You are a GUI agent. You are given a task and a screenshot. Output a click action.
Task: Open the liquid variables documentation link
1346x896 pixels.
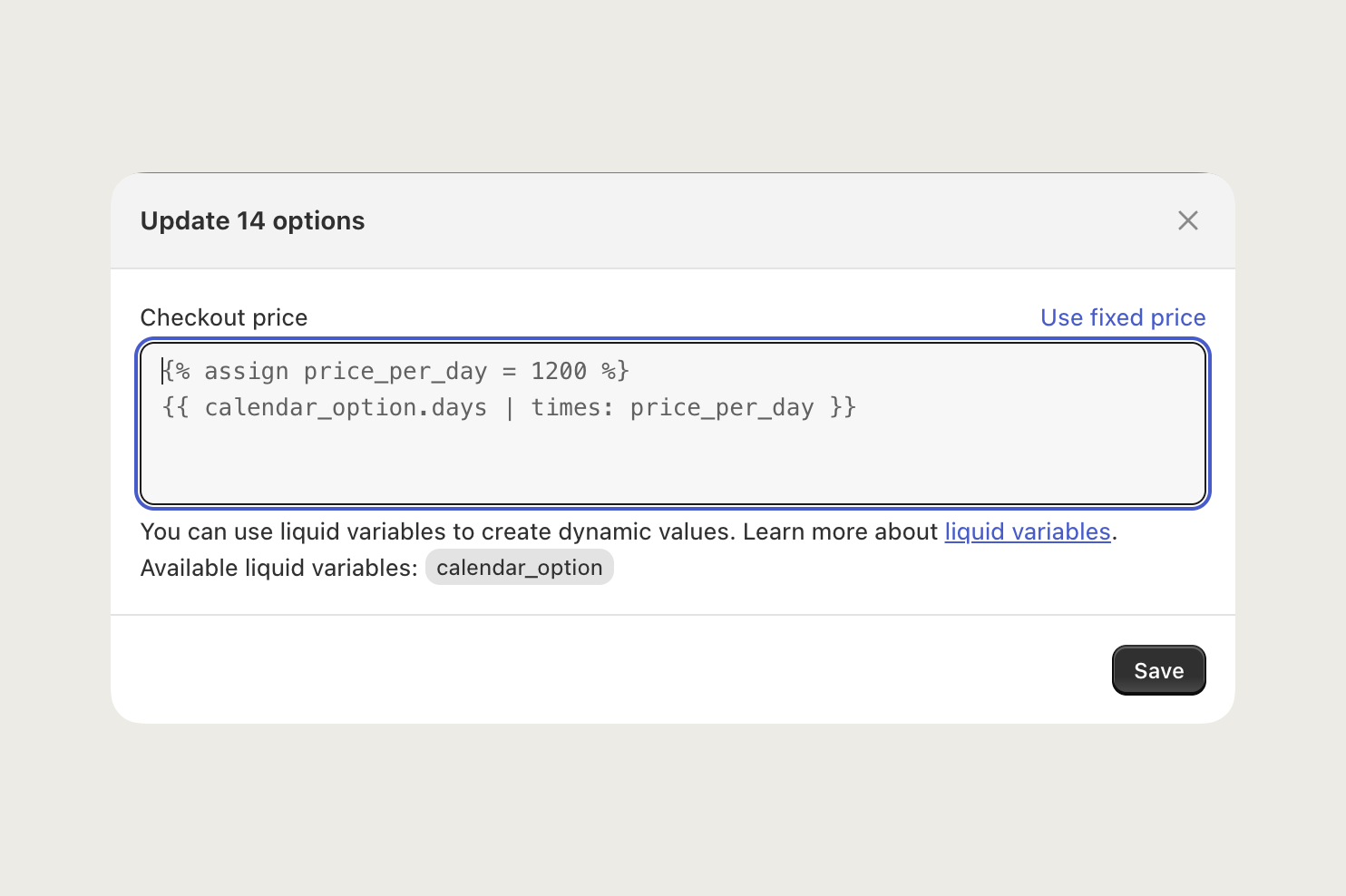[x=1027, y=531]
